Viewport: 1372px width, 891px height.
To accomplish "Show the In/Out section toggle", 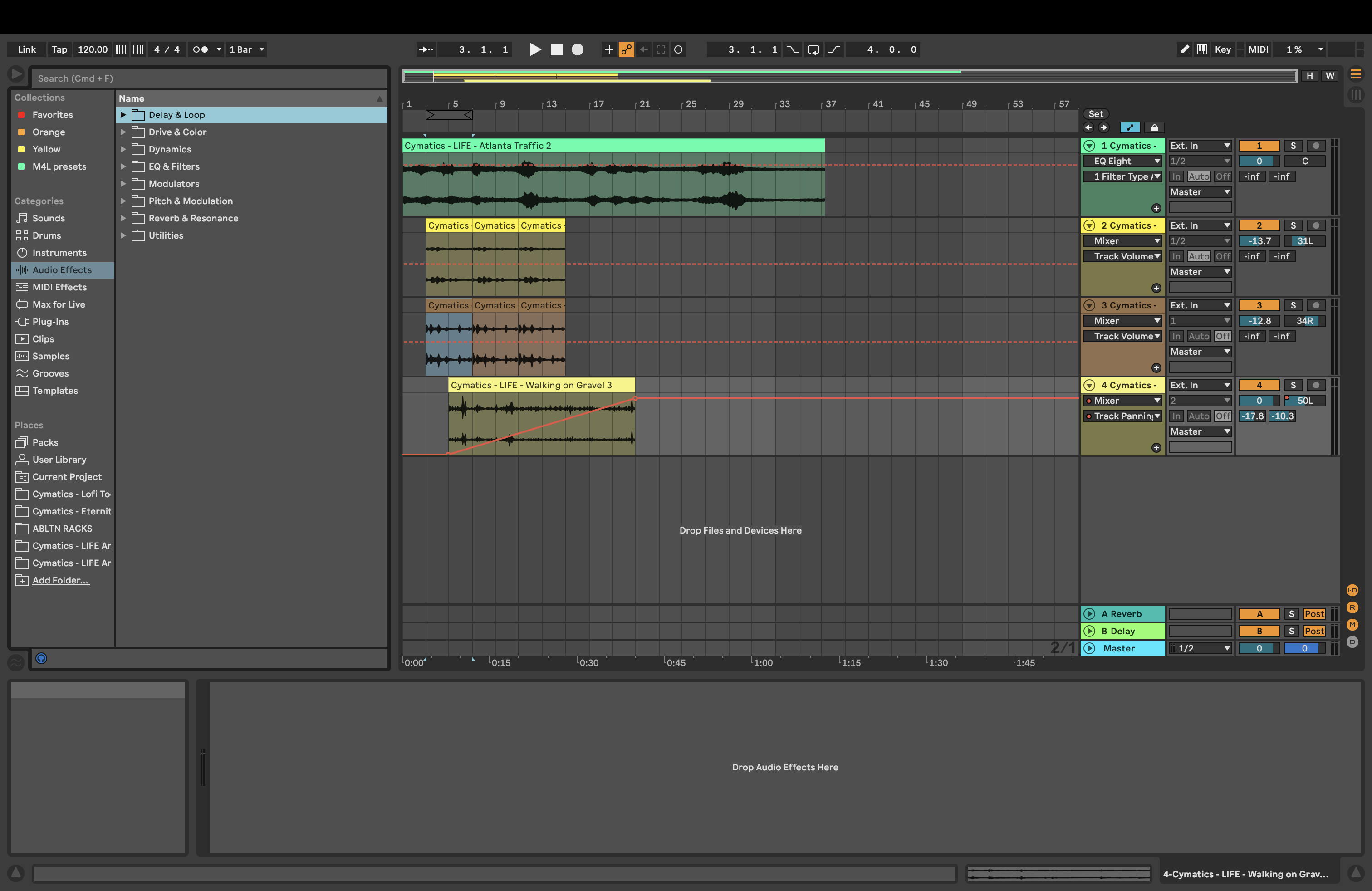I will 1352,590.
